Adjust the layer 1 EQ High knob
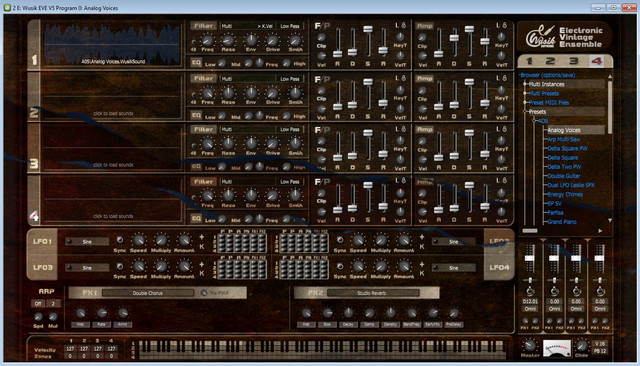This screenshot has height=366, width=640. 287,63
